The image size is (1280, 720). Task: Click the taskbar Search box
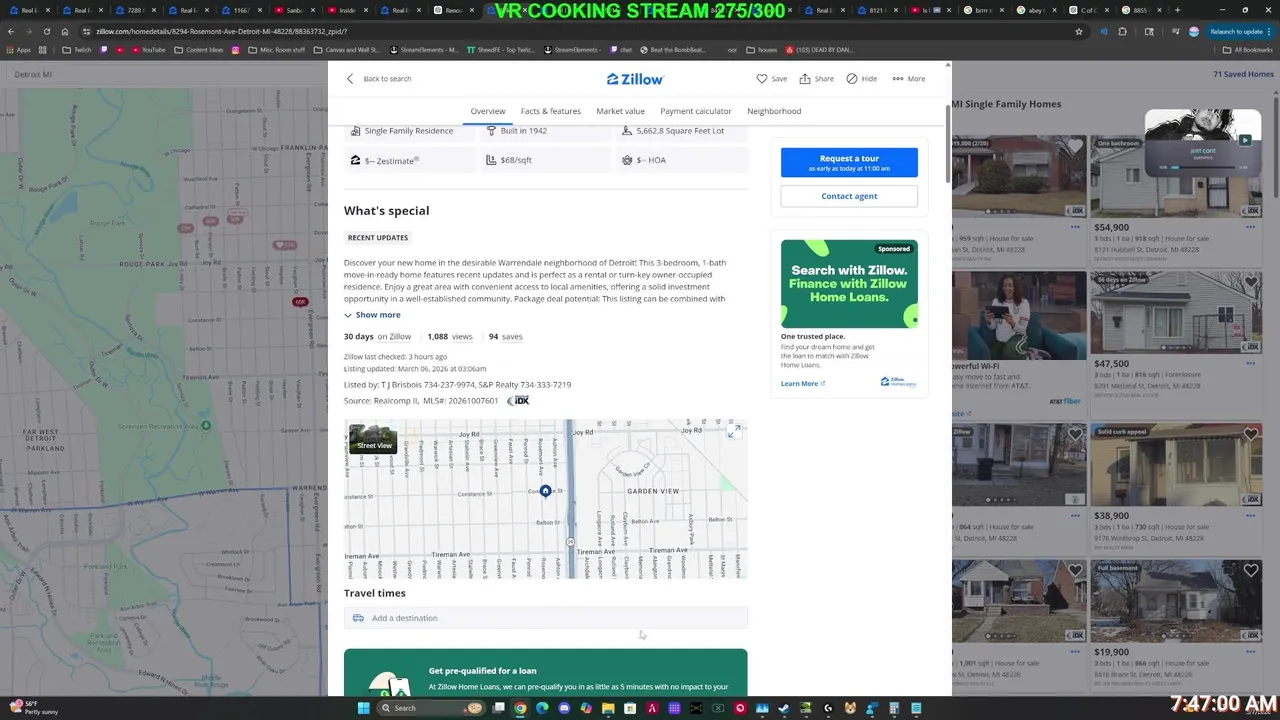431,708
